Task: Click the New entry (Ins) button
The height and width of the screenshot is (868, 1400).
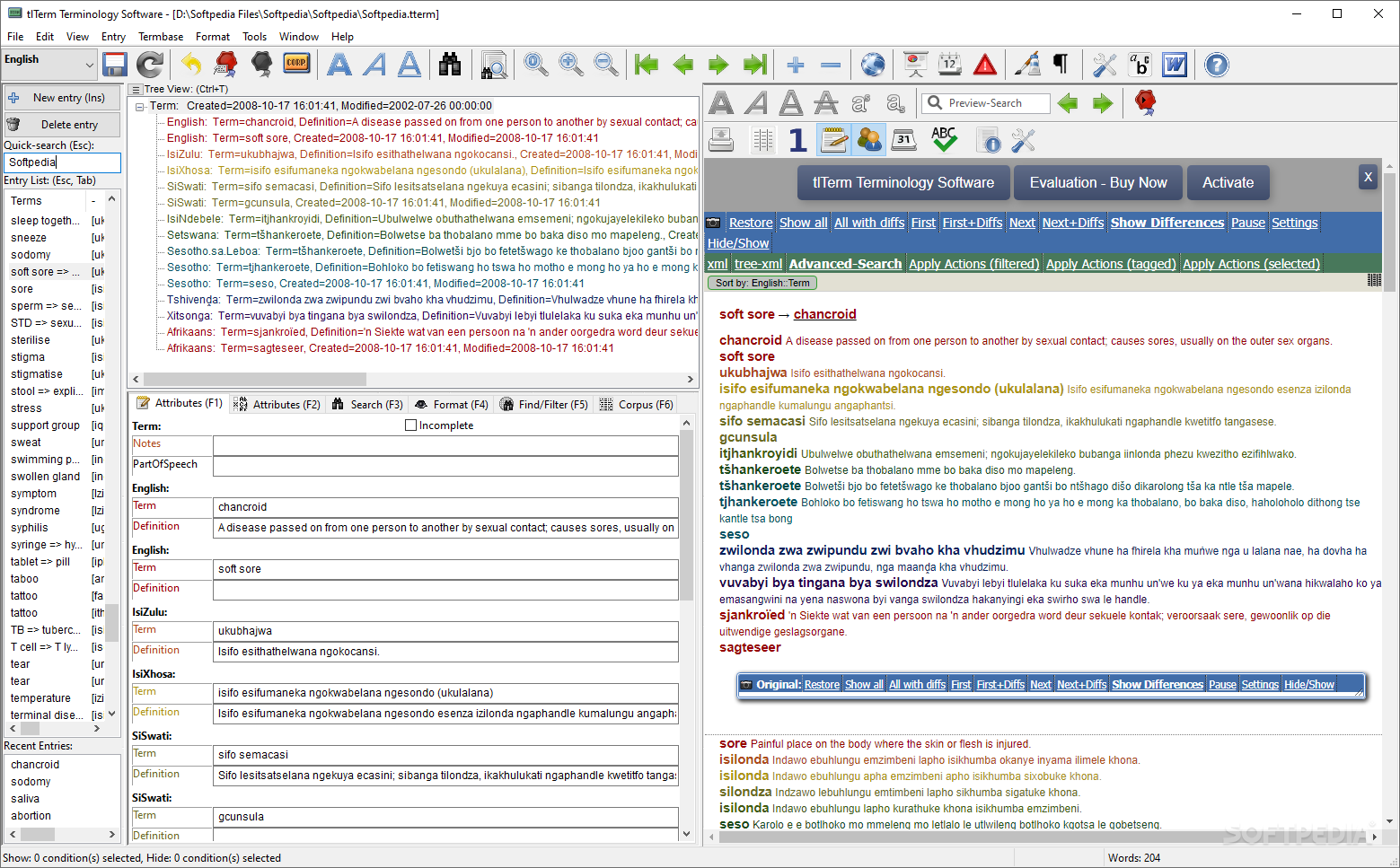Action: click(62, 98)
